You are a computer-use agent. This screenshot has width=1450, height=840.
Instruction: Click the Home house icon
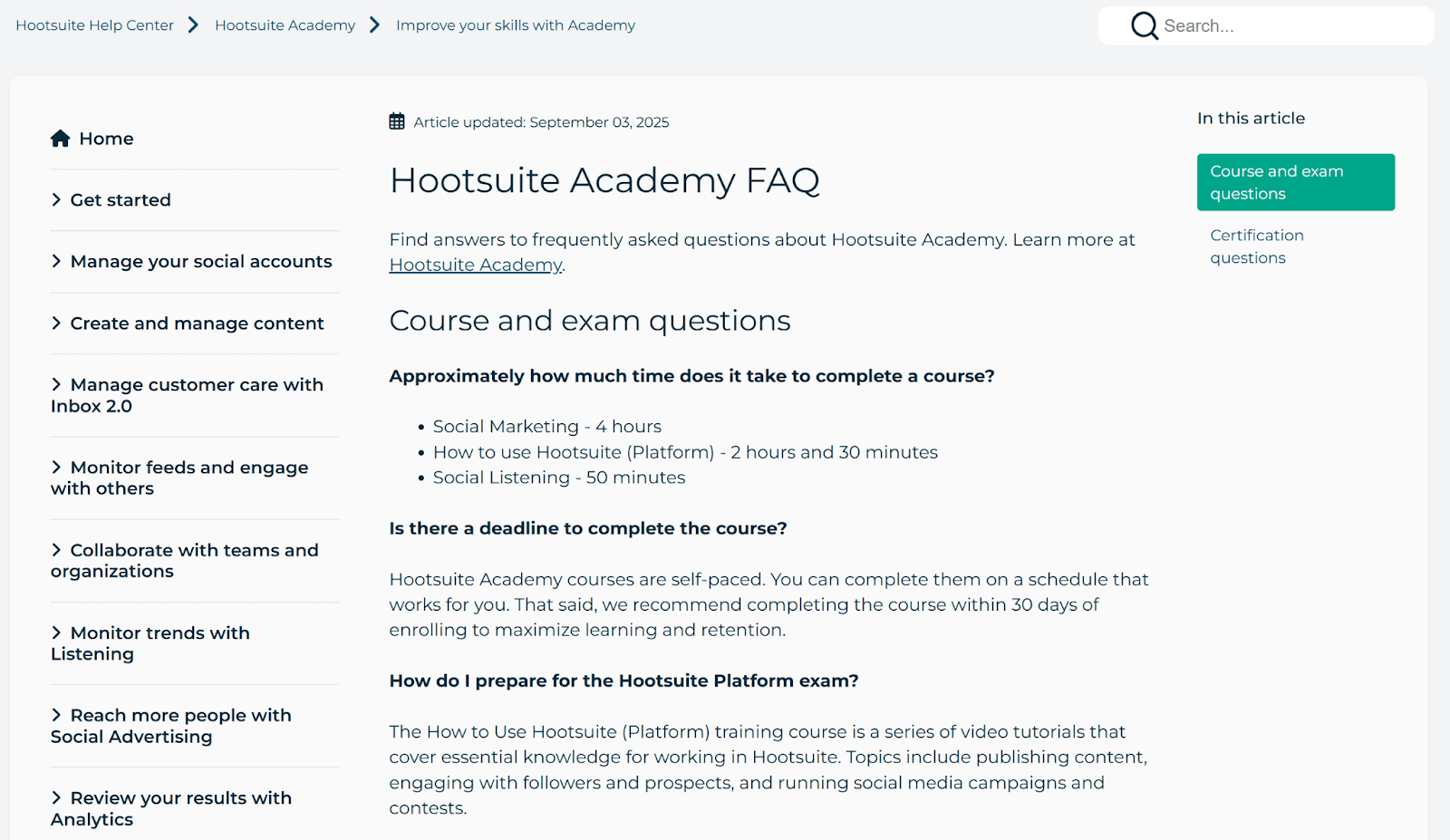(x=60, y=138)
